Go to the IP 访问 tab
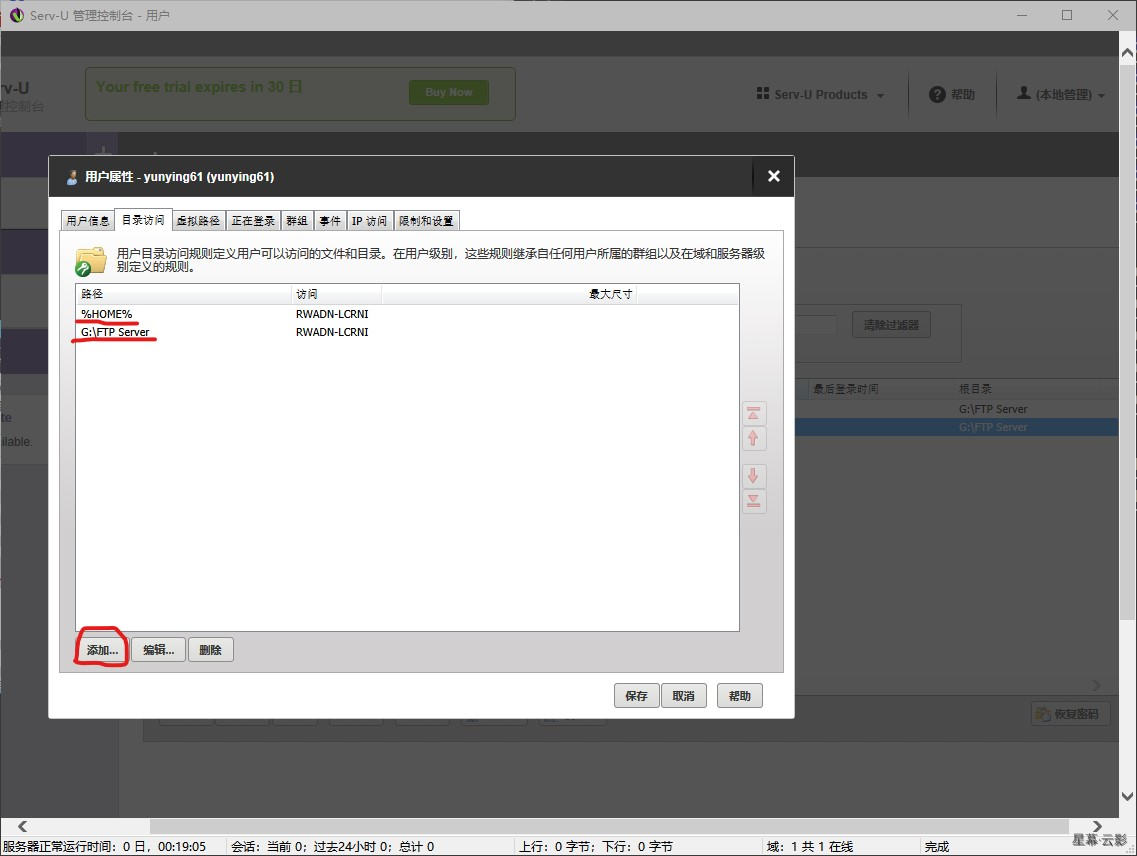1137x856 pixels. [x=369, y=221]
